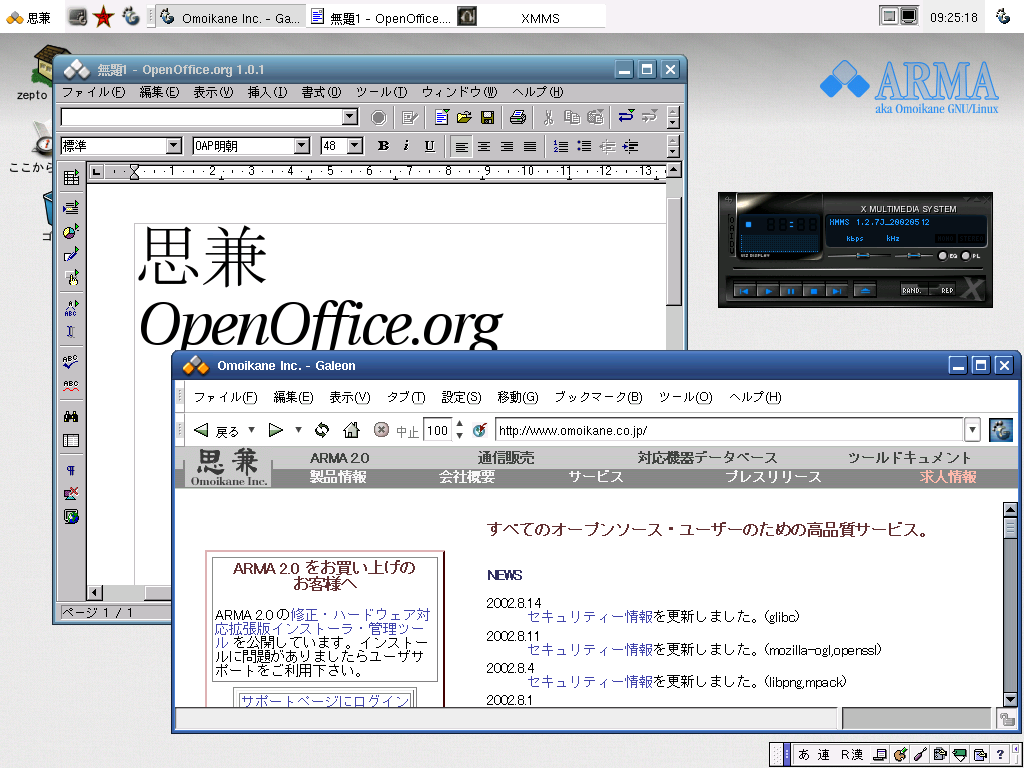Click プレスリリース link on Omoikane page
This screenshot has height=768, width=1024.
tap(773, 477)
